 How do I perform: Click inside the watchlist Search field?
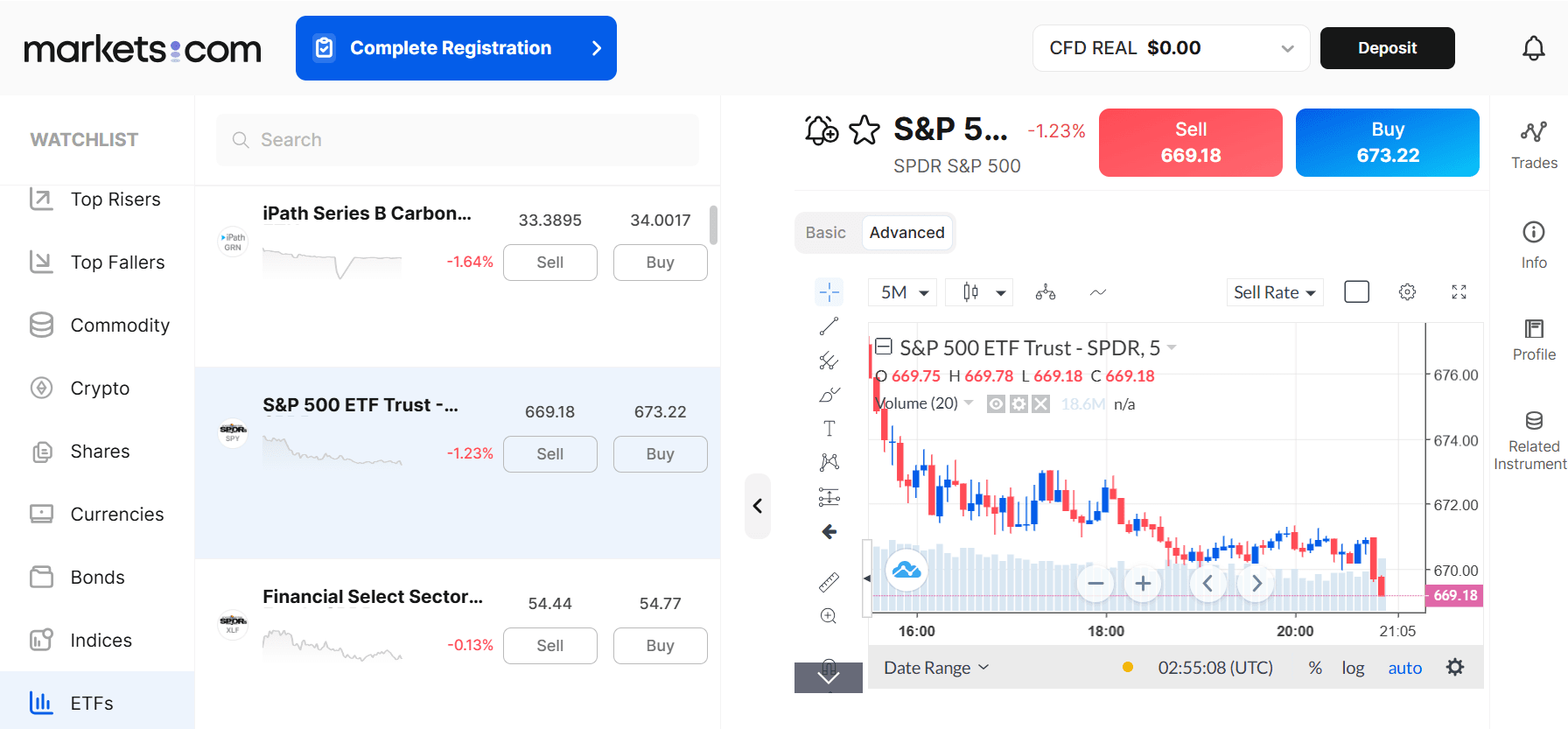pyautogui.click(x=456, y=140)
